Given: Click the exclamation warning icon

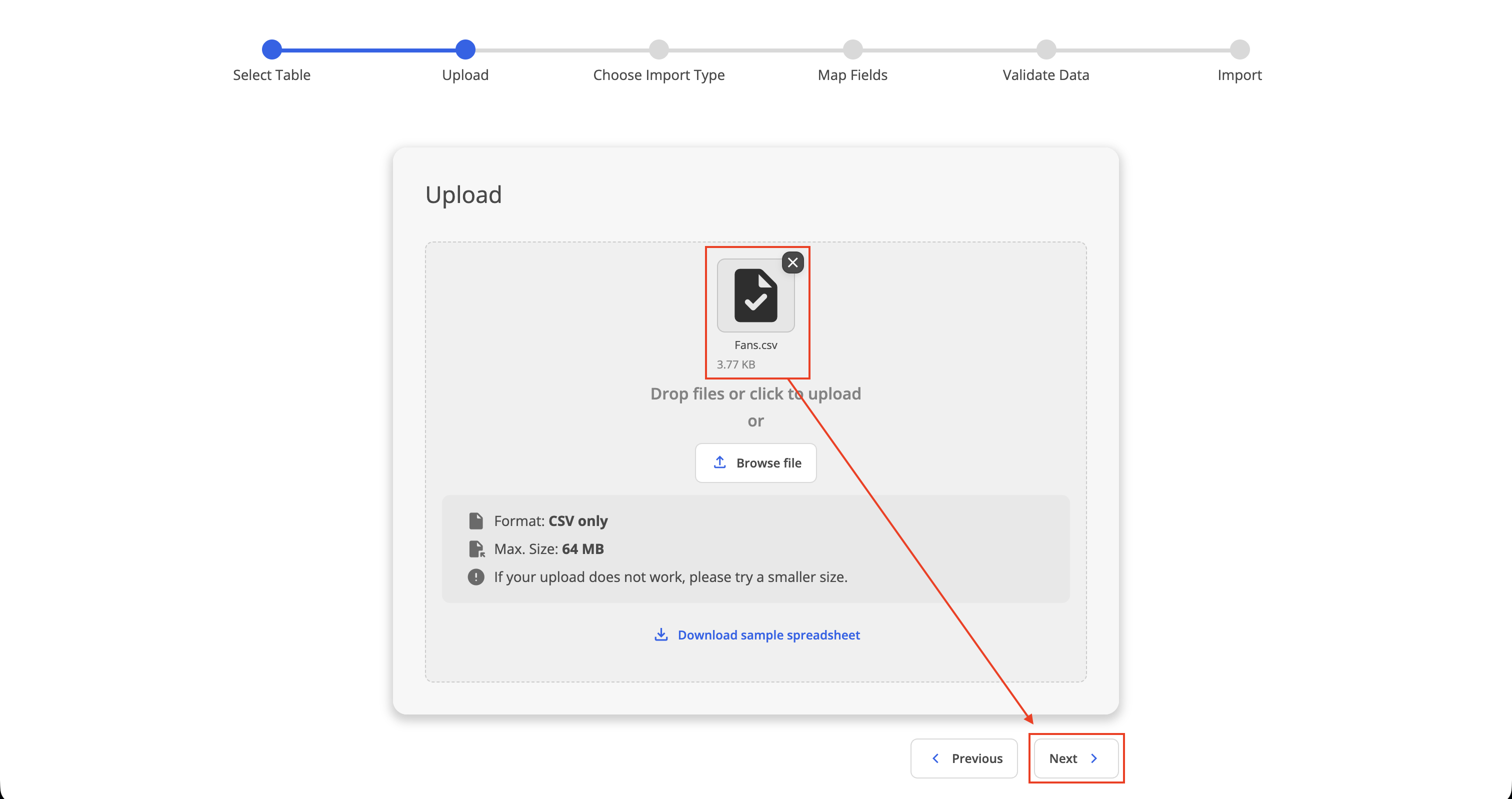Looking at the screenshot, I should tap(476, 577).
